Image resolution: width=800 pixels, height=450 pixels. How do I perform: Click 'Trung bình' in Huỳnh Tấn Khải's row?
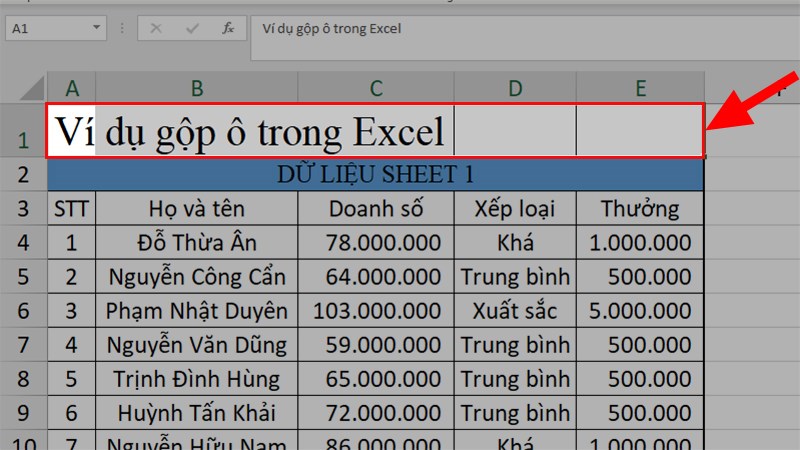[x=515, y=413]
